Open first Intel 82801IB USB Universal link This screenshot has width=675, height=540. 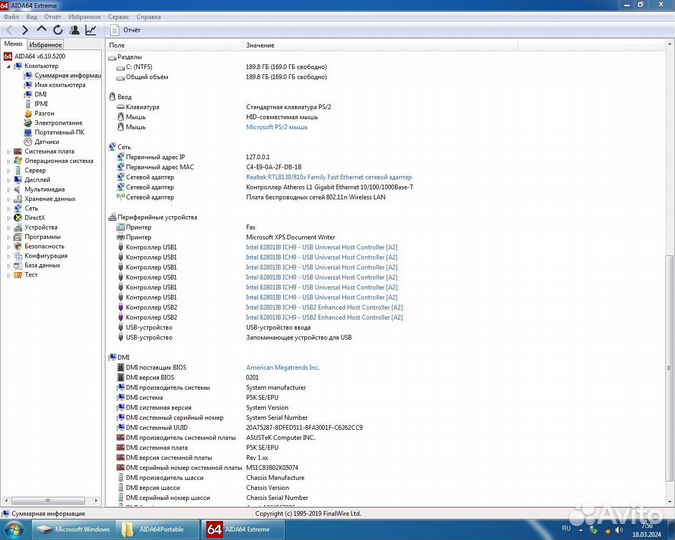click(x=322, y=247)
